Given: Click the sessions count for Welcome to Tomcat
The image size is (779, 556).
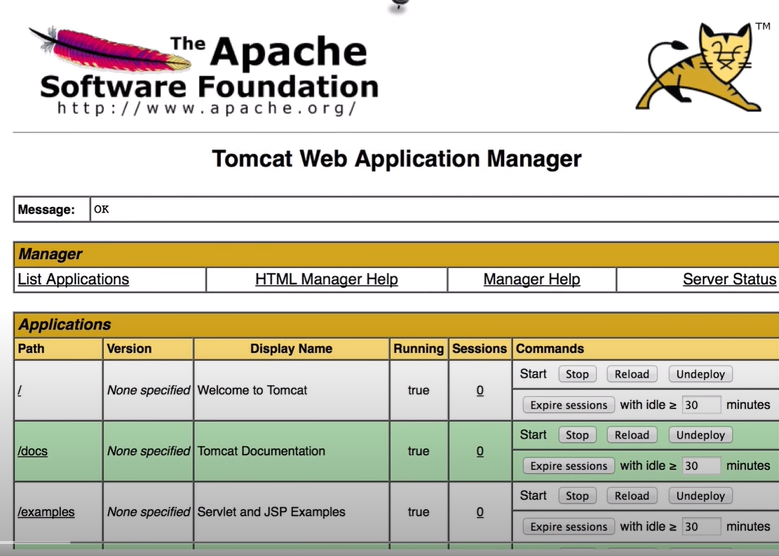Looking at the screenshot, I should [x=480, y=391].
